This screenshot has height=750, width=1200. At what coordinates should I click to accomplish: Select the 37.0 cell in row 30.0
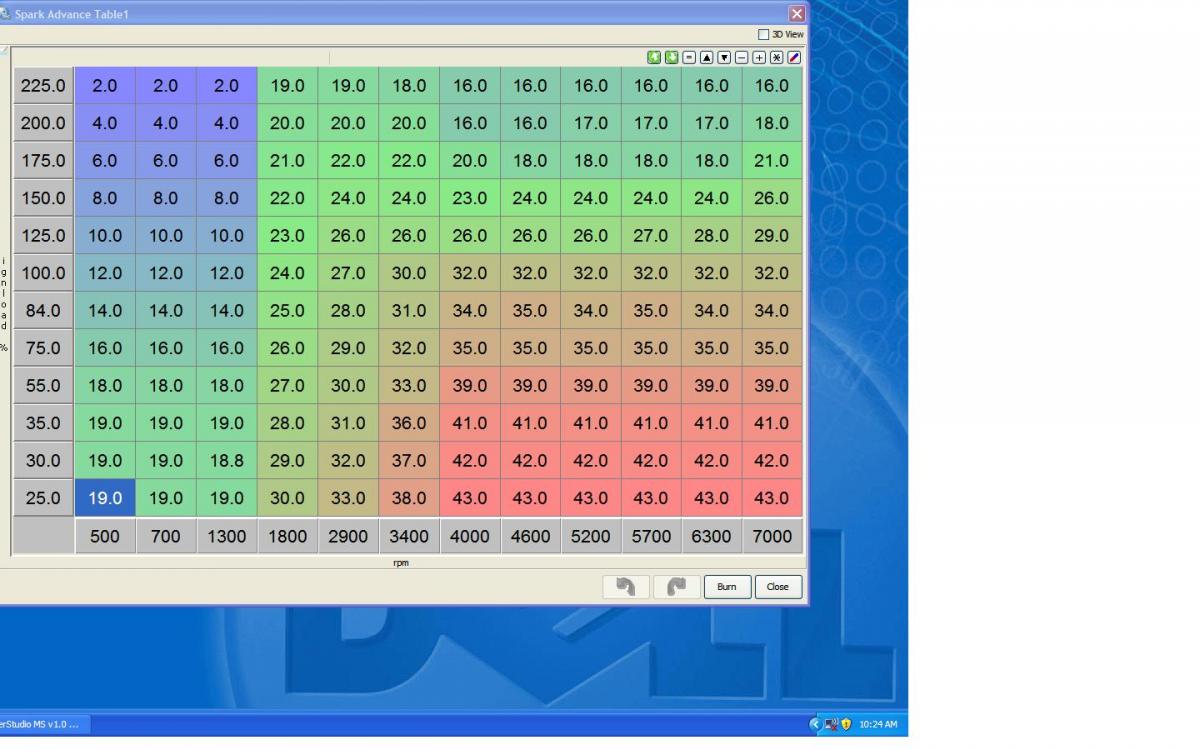click(409, 461)
